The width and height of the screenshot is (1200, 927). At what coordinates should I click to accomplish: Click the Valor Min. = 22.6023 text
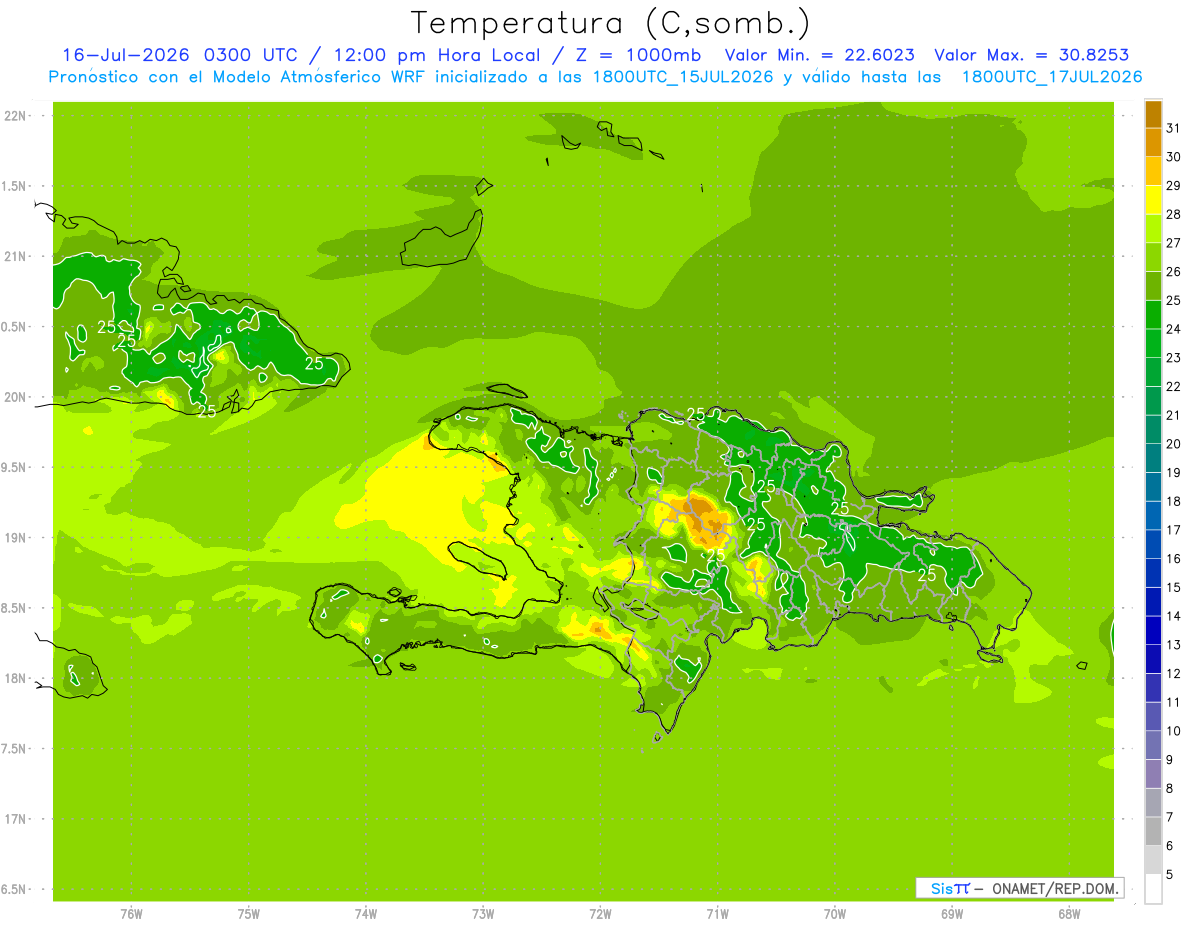[819, 55]
